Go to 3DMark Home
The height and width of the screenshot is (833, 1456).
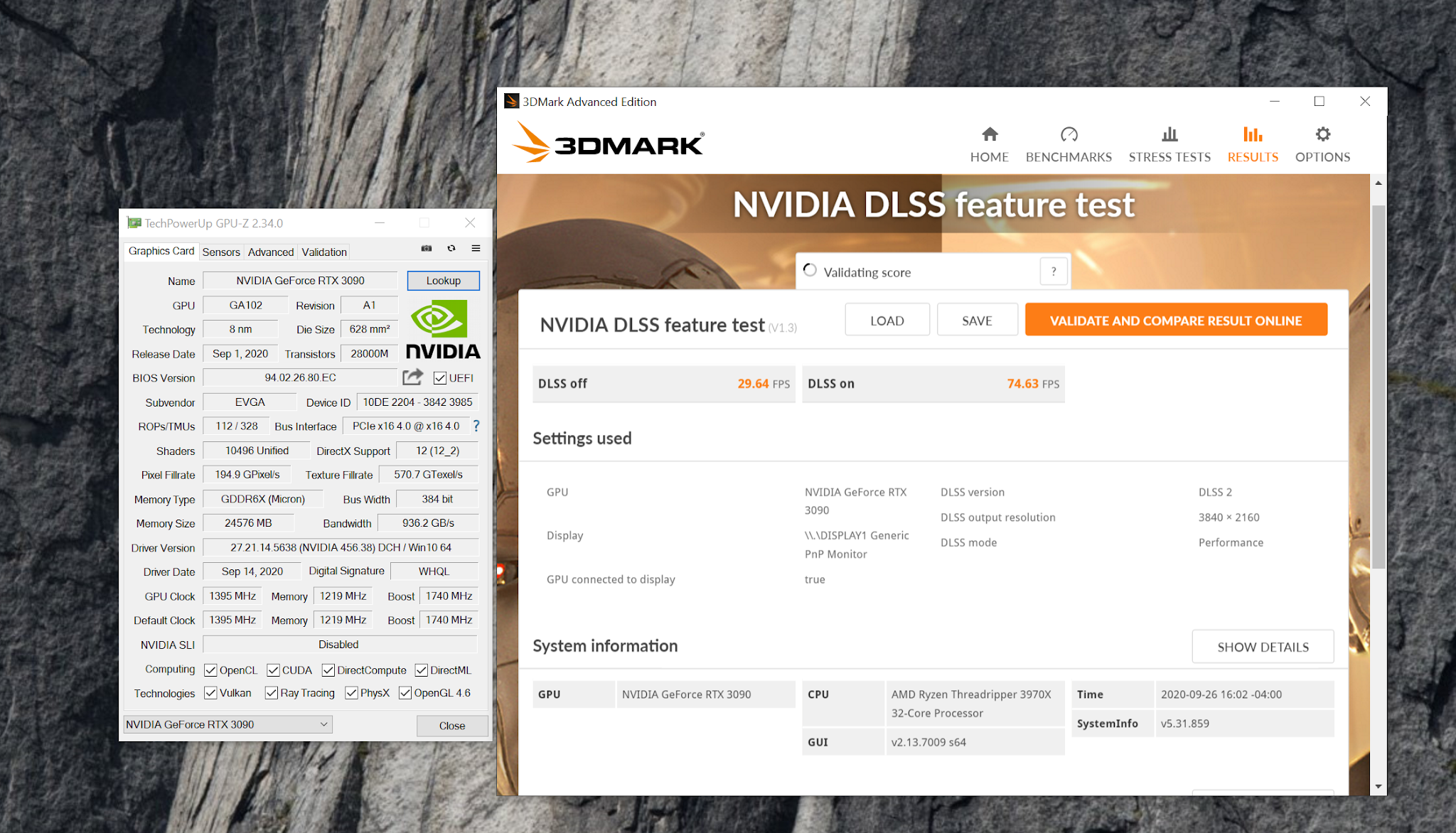pyautogui.click(x=989, y=144)
